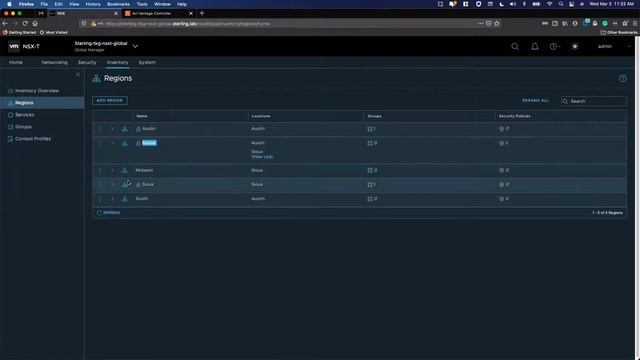Open the Firefox History menu
This screenshot has height=360, width=640.
[93, 4]
